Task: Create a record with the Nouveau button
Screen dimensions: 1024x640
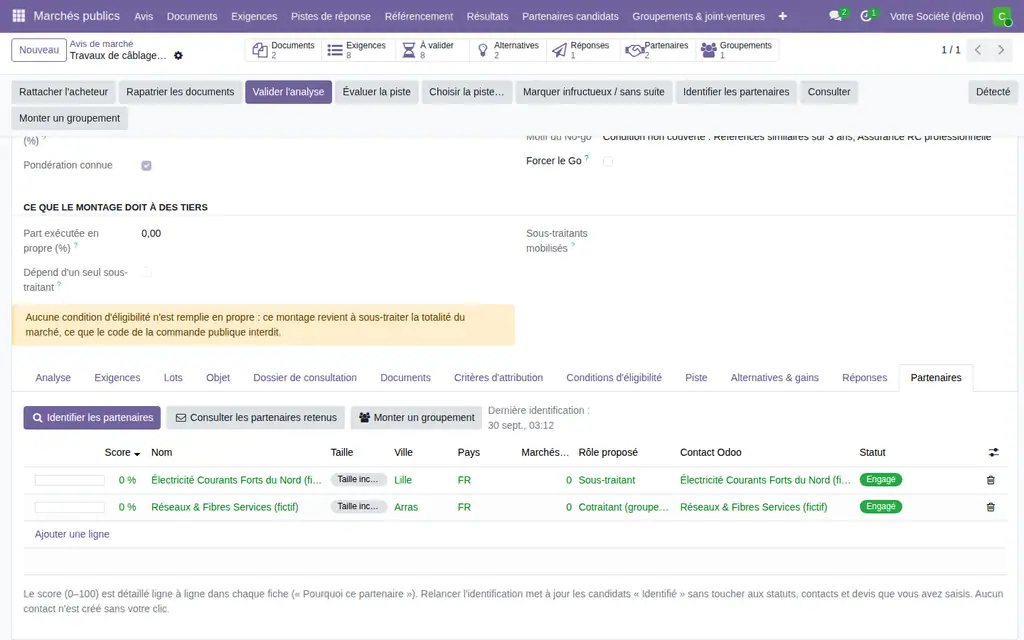Action: (x=39, y=50)
